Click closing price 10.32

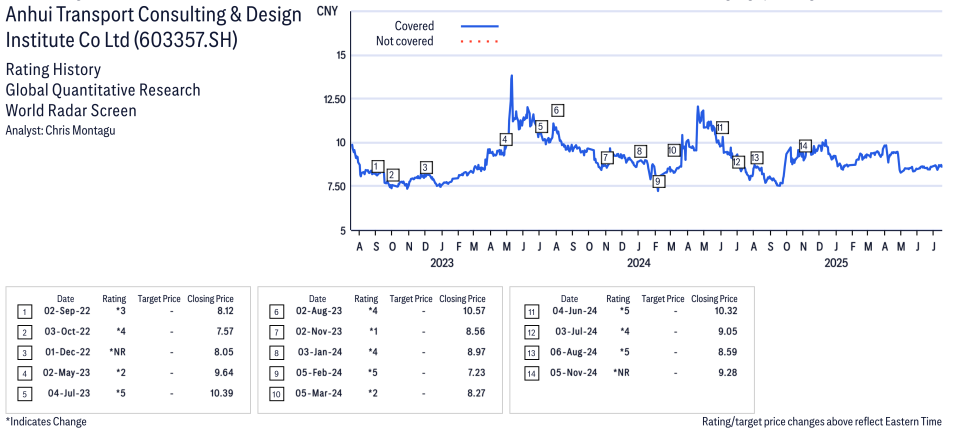pyautogui.click(x=726, y=311)
